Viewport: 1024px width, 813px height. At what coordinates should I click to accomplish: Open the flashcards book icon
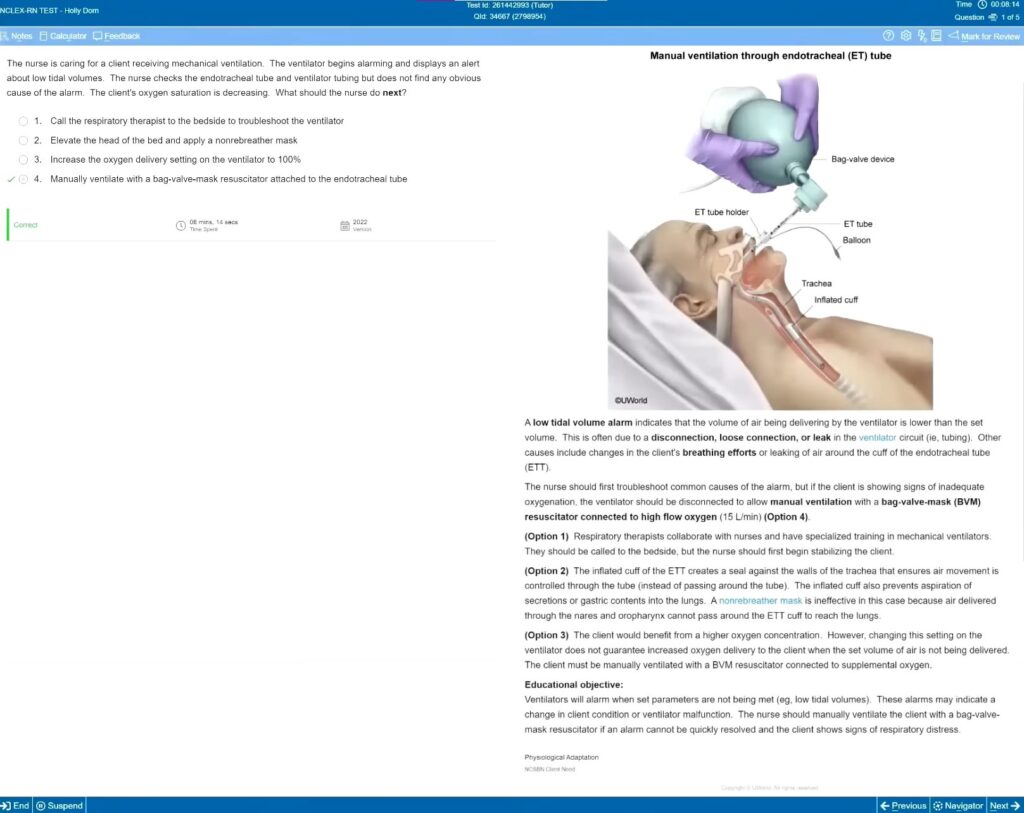pos(936,36)
